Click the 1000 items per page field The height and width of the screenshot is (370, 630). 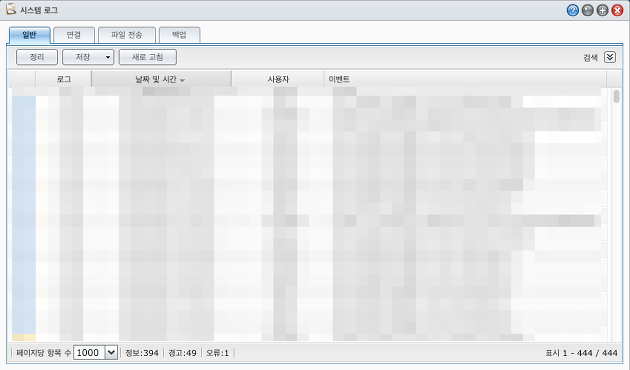click(x=89, y=353)
